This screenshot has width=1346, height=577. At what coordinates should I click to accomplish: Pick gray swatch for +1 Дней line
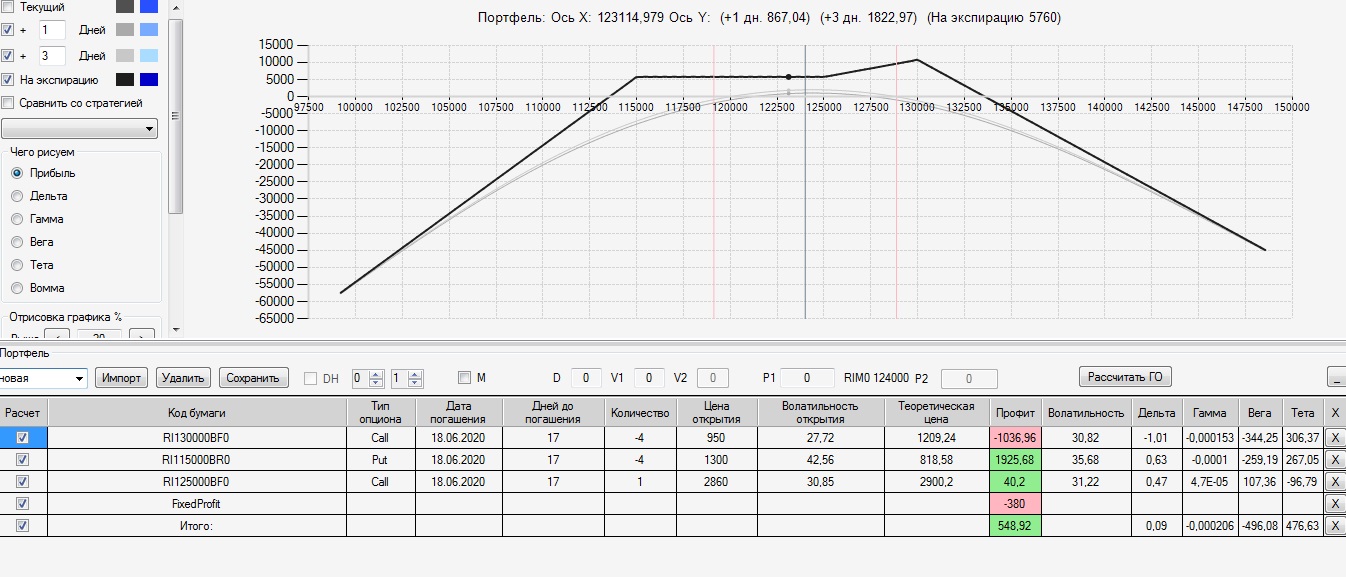[x=125, y=30]
